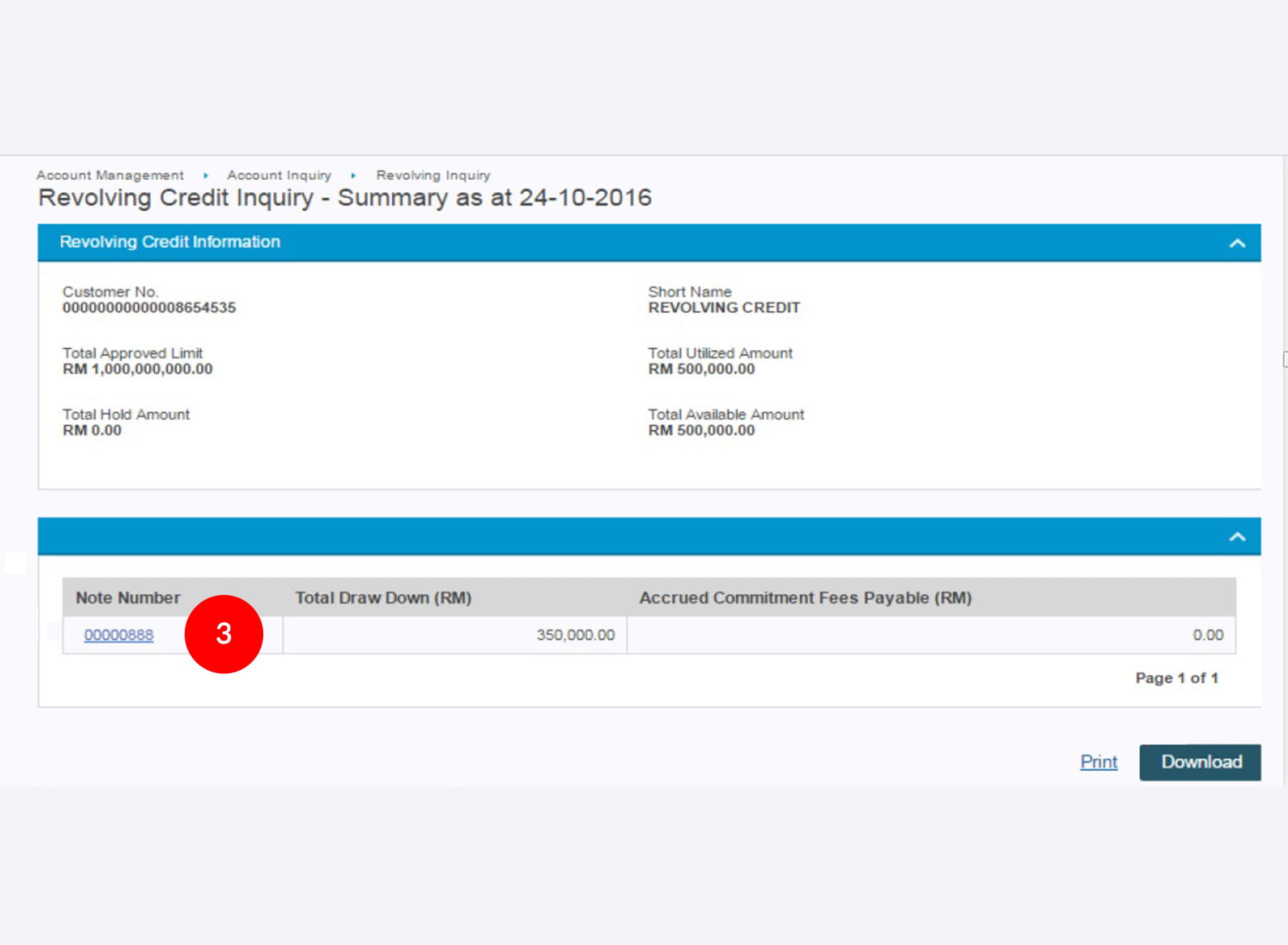Open note number 00000888 link

[119, 635]
